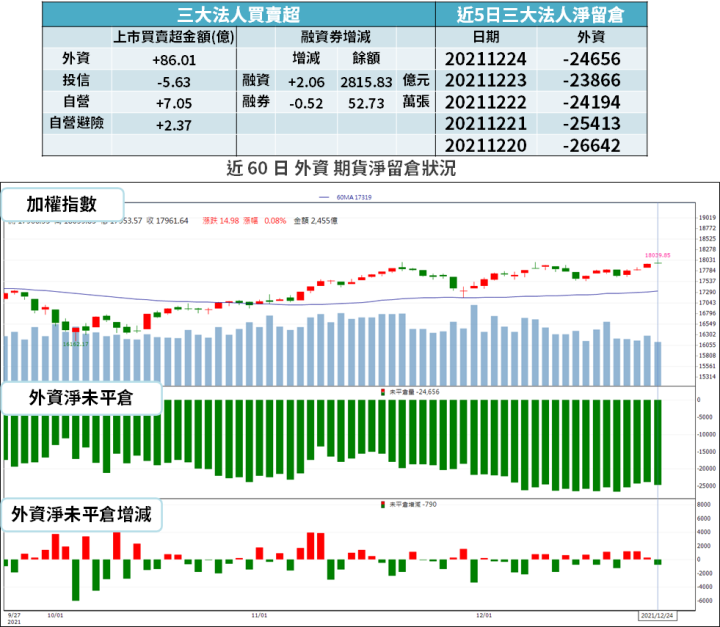The height and width of the screenshot is (627, 720).
Task: Click the 近5日三大法人淨留倉 header
Action: click(540, 15)
